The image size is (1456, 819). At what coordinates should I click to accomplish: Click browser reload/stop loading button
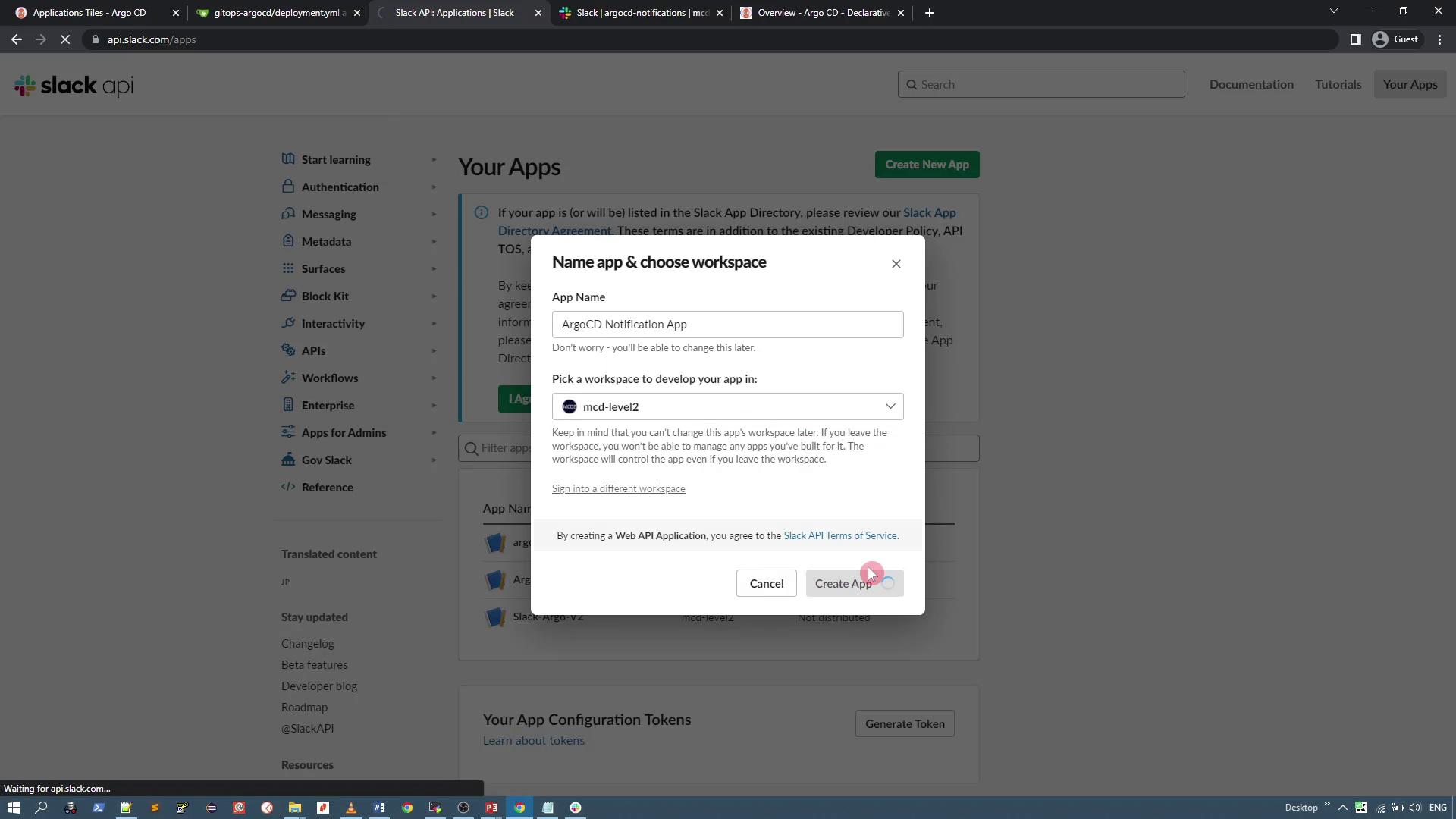[x=65, y=39]
